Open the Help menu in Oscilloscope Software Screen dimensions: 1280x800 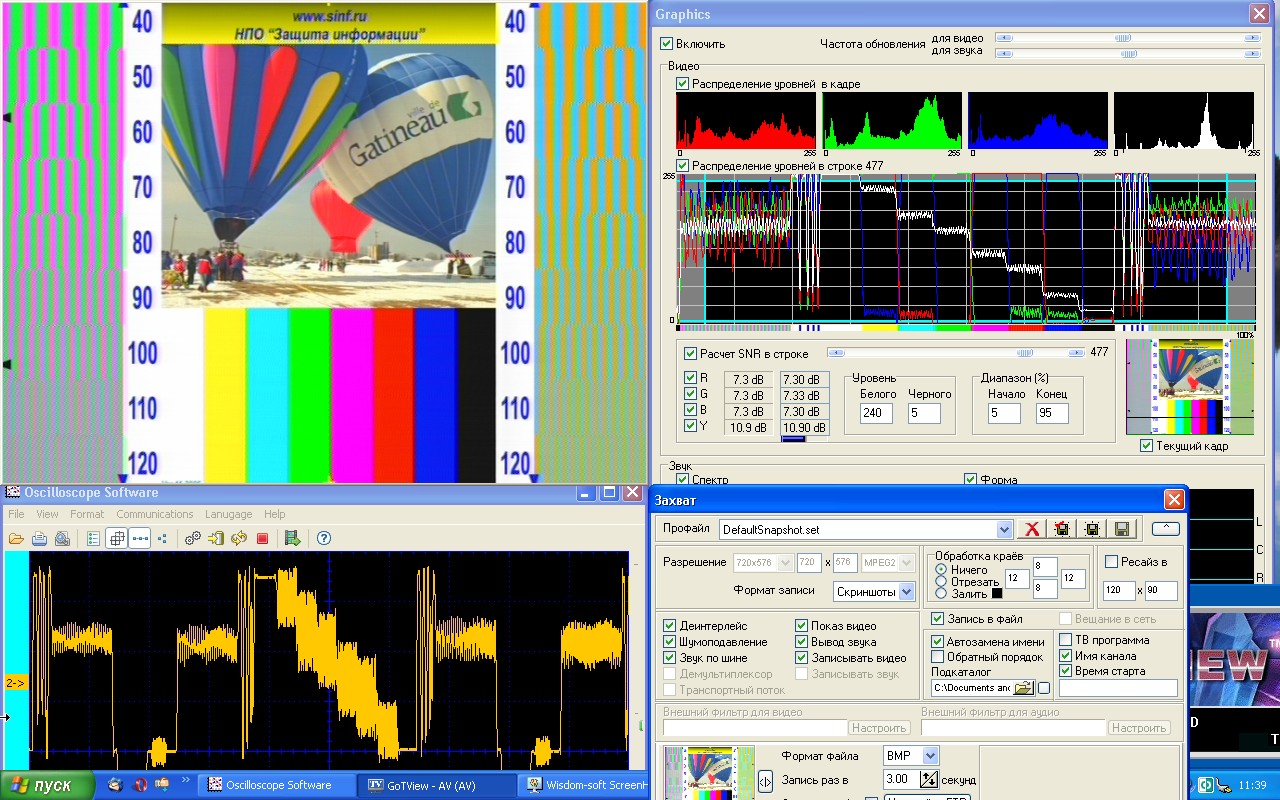point(275,514)
